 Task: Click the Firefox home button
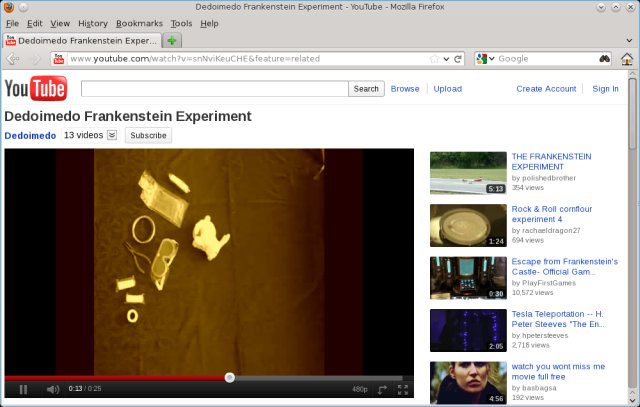tap(627, 59)
